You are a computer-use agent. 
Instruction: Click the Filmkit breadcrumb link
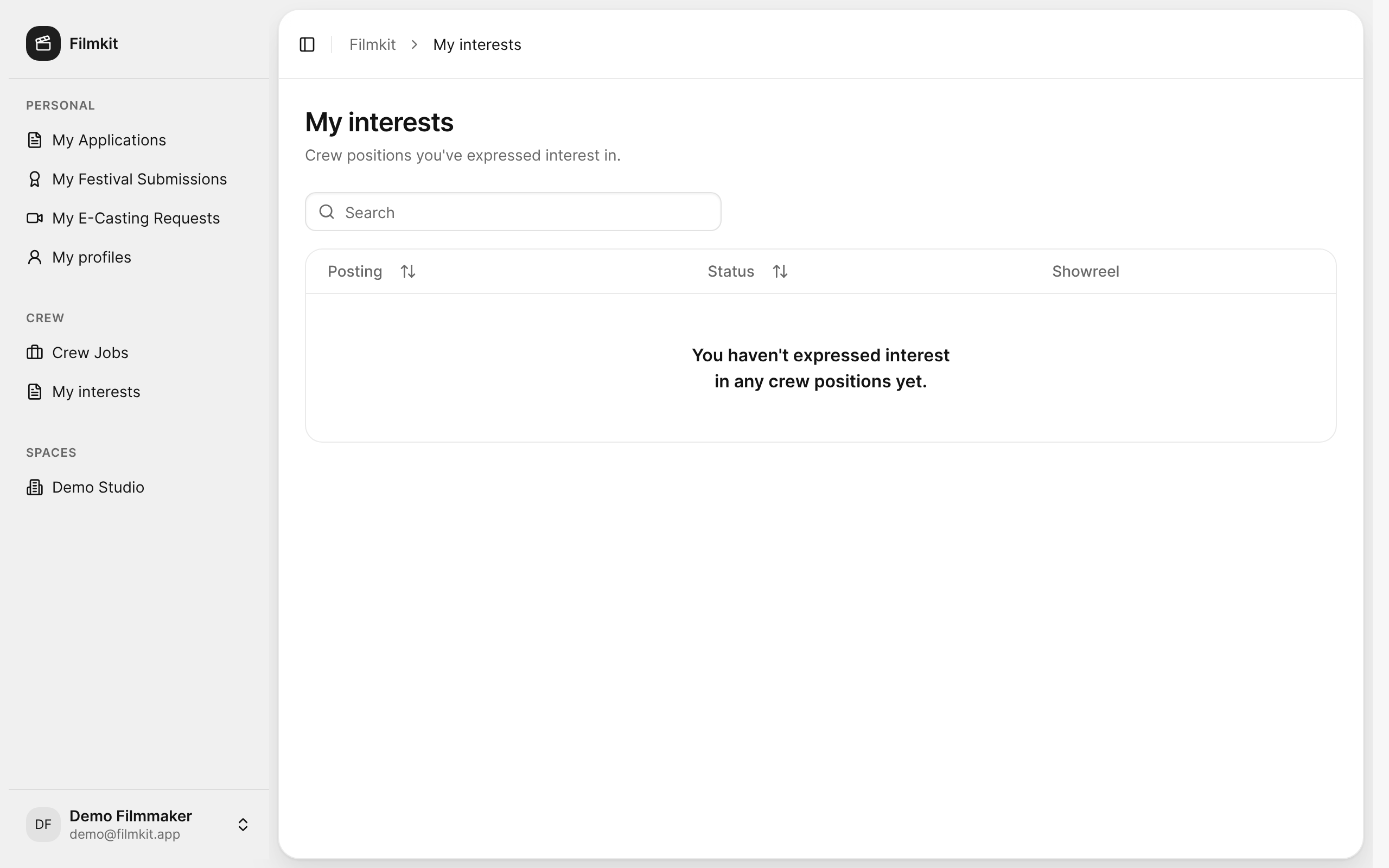coord(373,44)
